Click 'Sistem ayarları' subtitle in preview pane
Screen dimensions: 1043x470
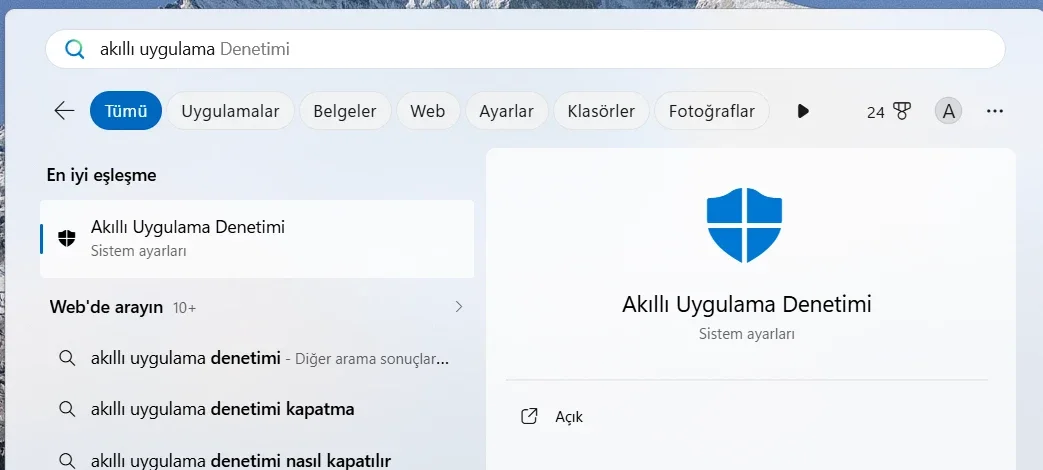pos(746,334)
